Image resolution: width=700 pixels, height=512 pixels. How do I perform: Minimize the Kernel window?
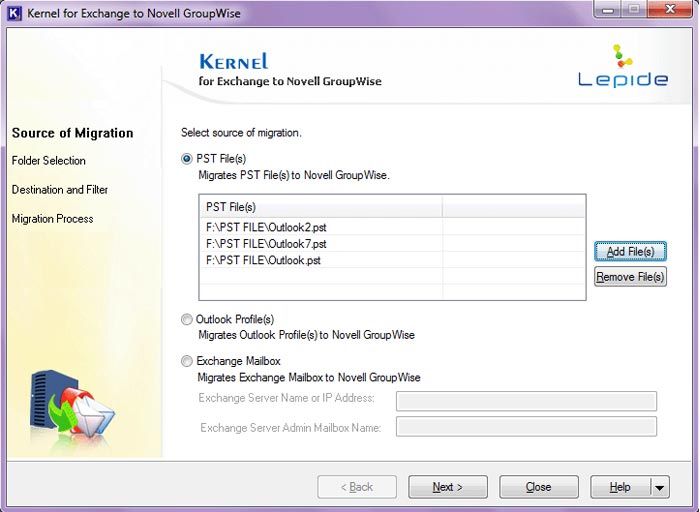(608, 9)
